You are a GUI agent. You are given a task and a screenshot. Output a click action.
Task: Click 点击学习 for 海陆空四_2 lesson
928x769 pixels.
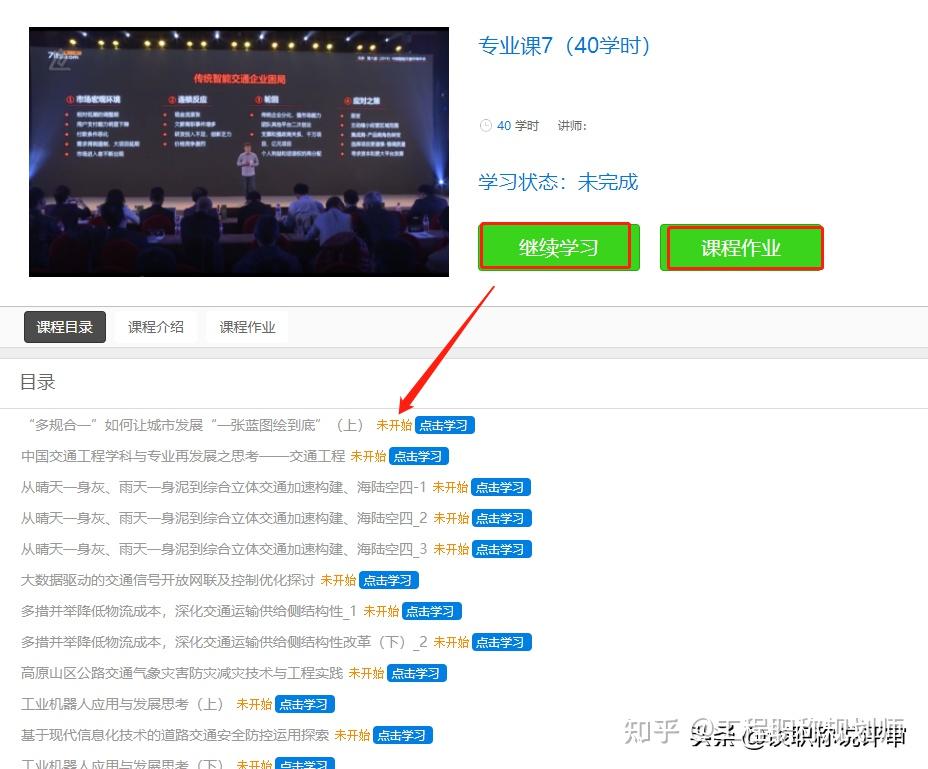[x=501, y=518]
